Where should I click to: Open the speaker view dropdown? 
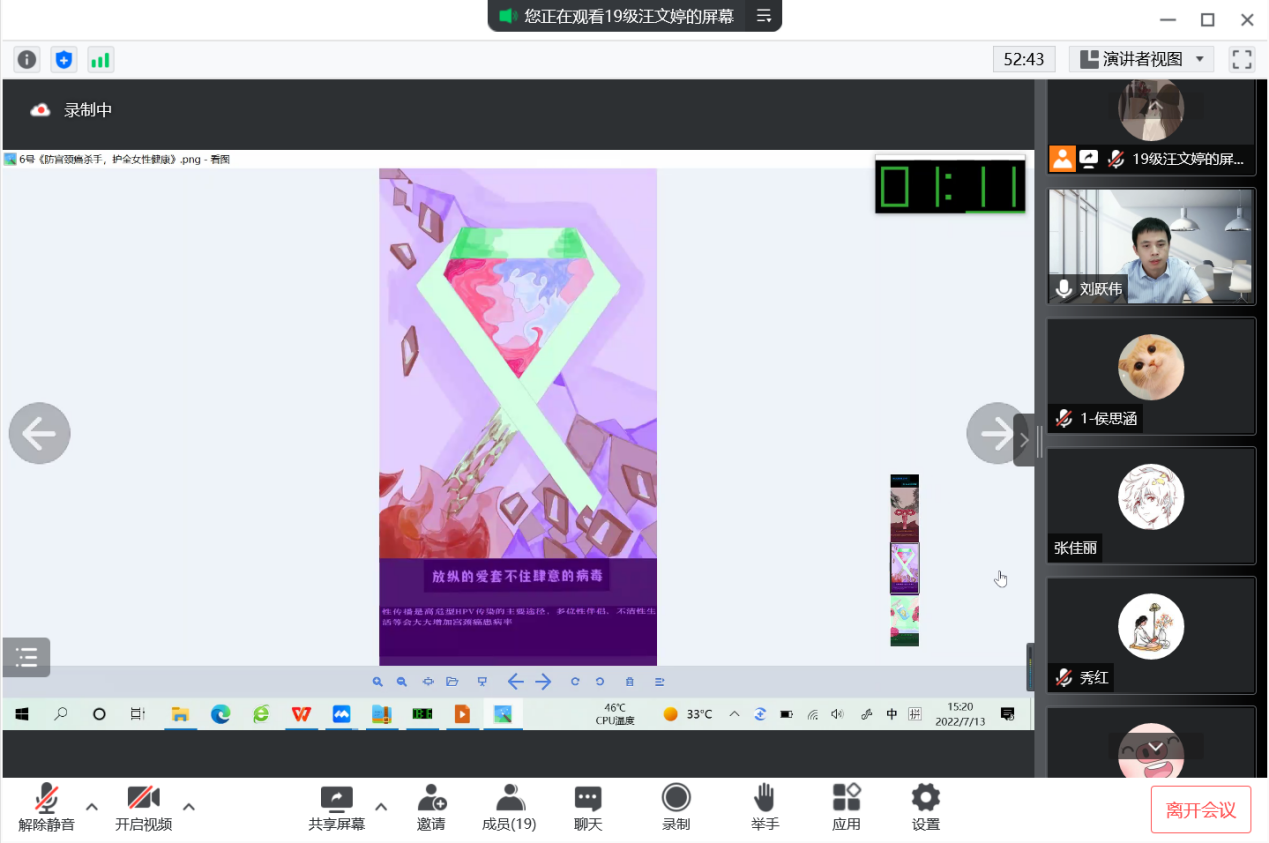click(x=1141, y=60)
